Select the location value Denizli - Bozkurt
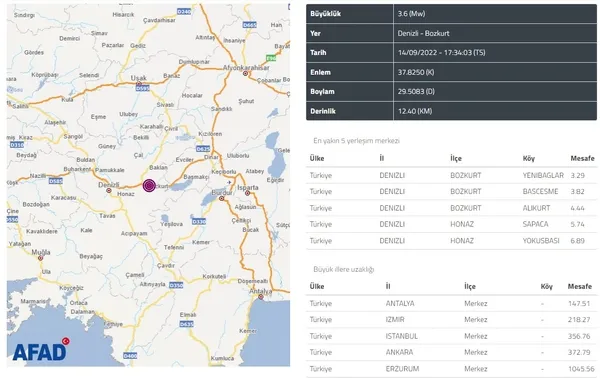This screenshot has height=378, width=600. [423, 33]
